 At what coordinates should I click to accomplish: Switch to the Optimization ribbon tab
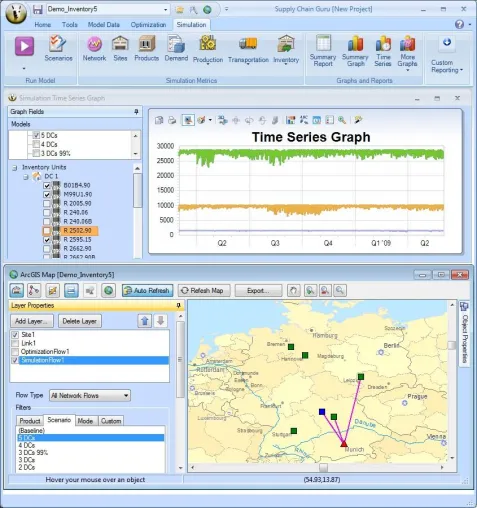[148, 25]
